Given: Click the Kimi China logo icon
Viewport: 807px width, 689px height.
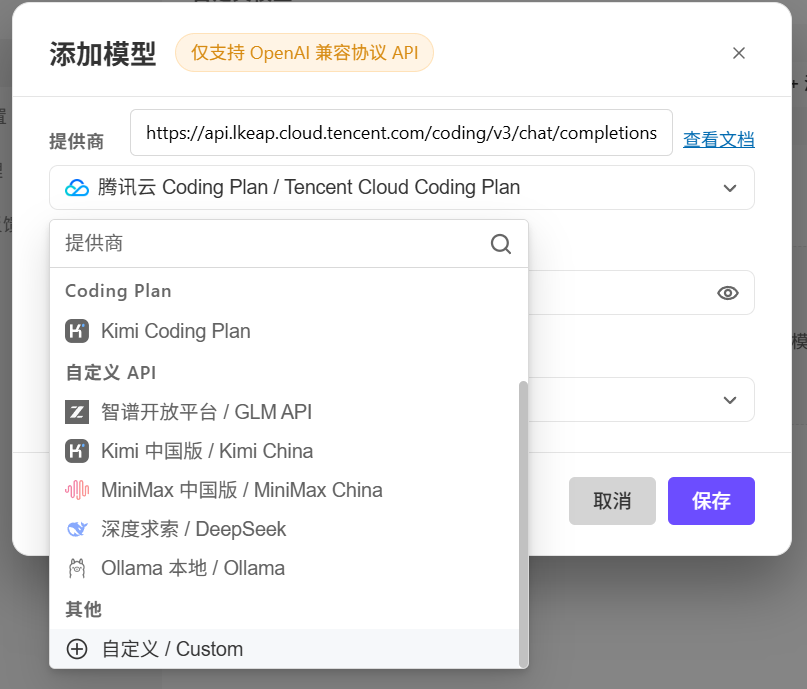Looking at the screenshot, I should (x=77, y=451).
